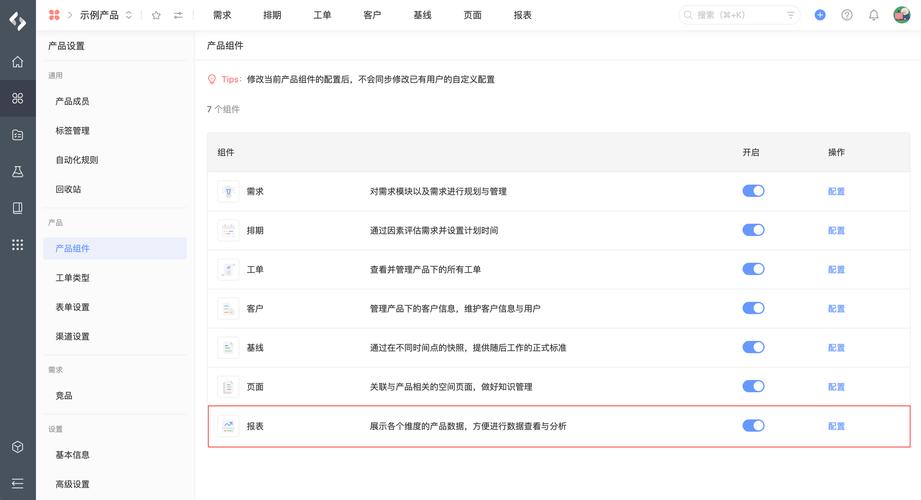This screenshot has width=921, height=500.
Task: Open the user avatar menu
Action: 902,15
